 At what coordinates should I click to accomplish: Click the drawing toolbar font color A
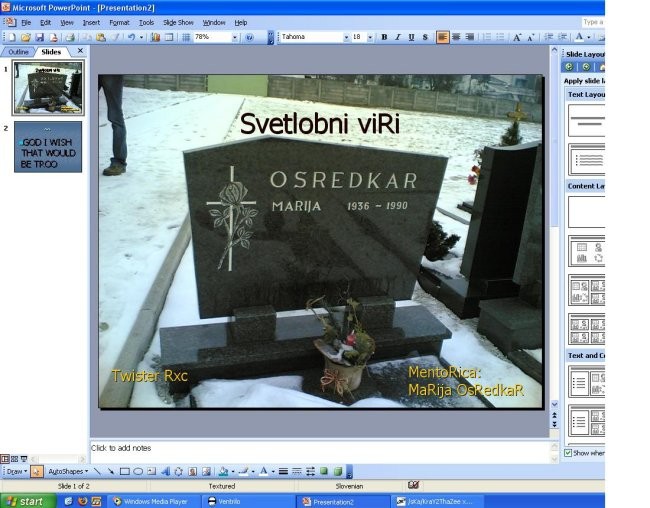(263, 472)
